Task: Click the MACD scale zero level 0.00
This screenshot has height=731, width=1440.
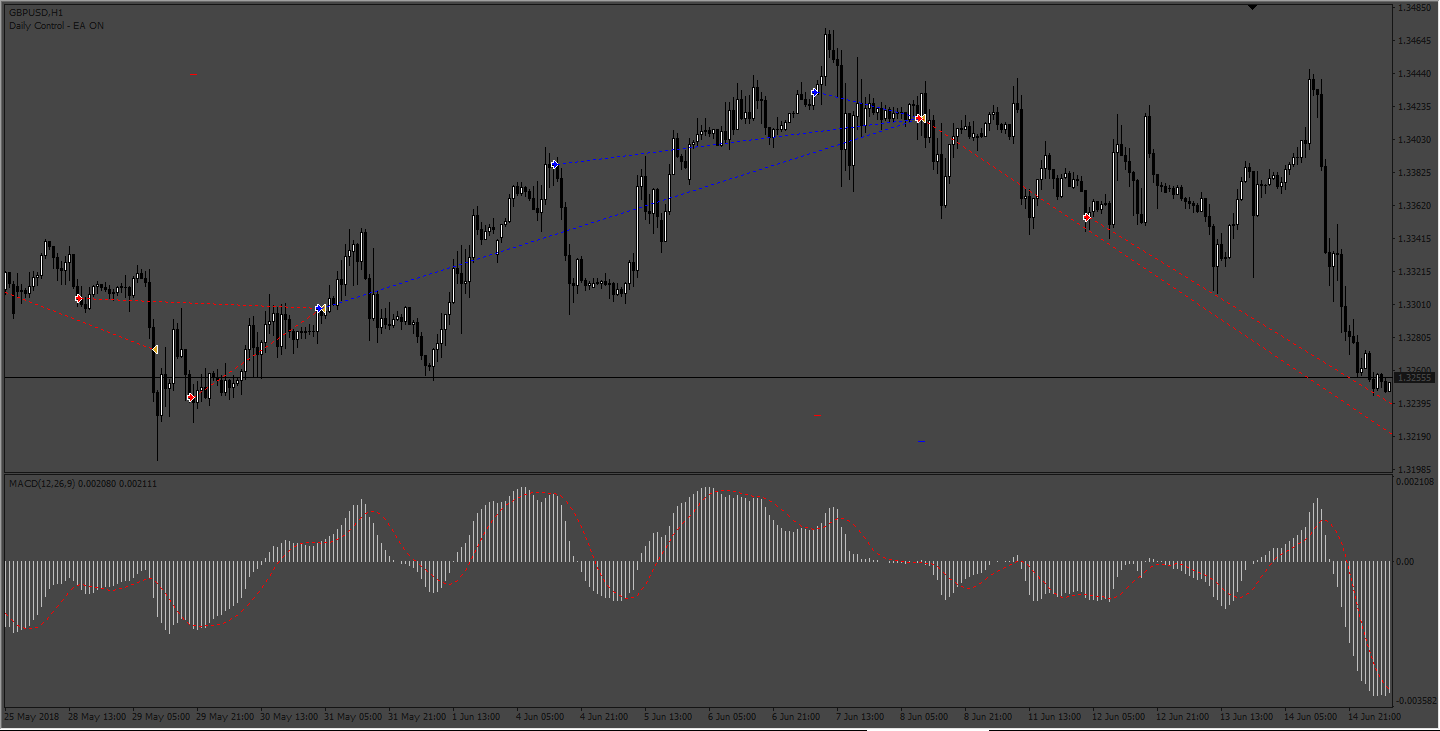Action: click(x=1405, y=562)
